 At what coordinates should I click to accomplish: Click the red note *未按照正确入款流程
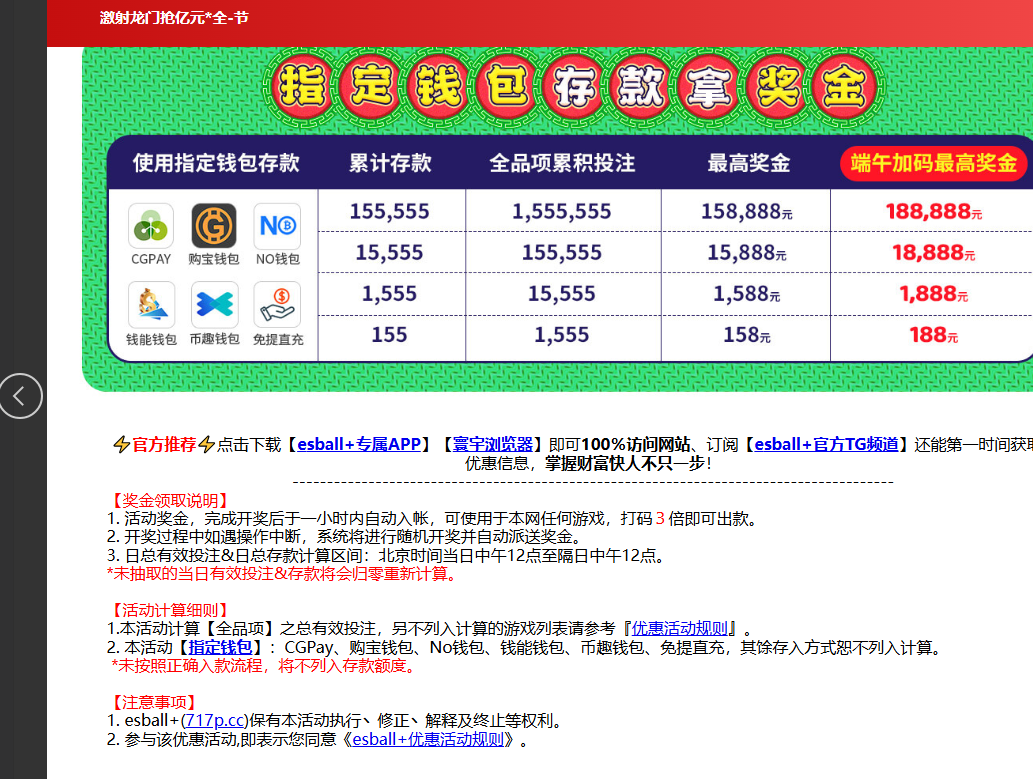(x=264, y=666)
